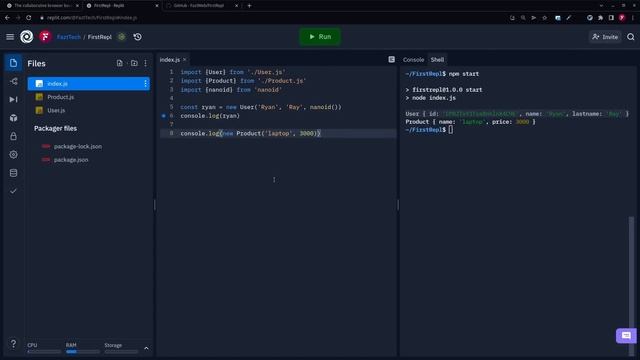Switch to the Shell tab
This screenshot has width=640, height=360.
(437, 60)
